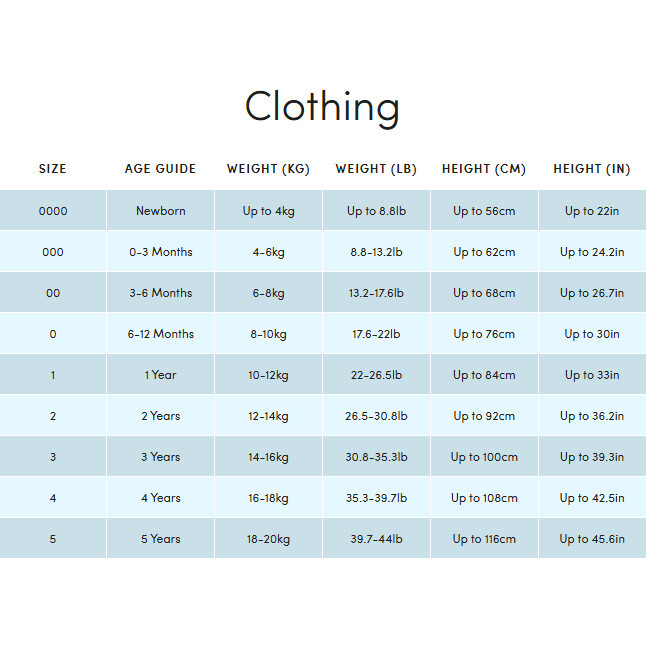Select the Newborn age guide cell
This screenshot has height=646, width=646.
(x=160, y=211)
